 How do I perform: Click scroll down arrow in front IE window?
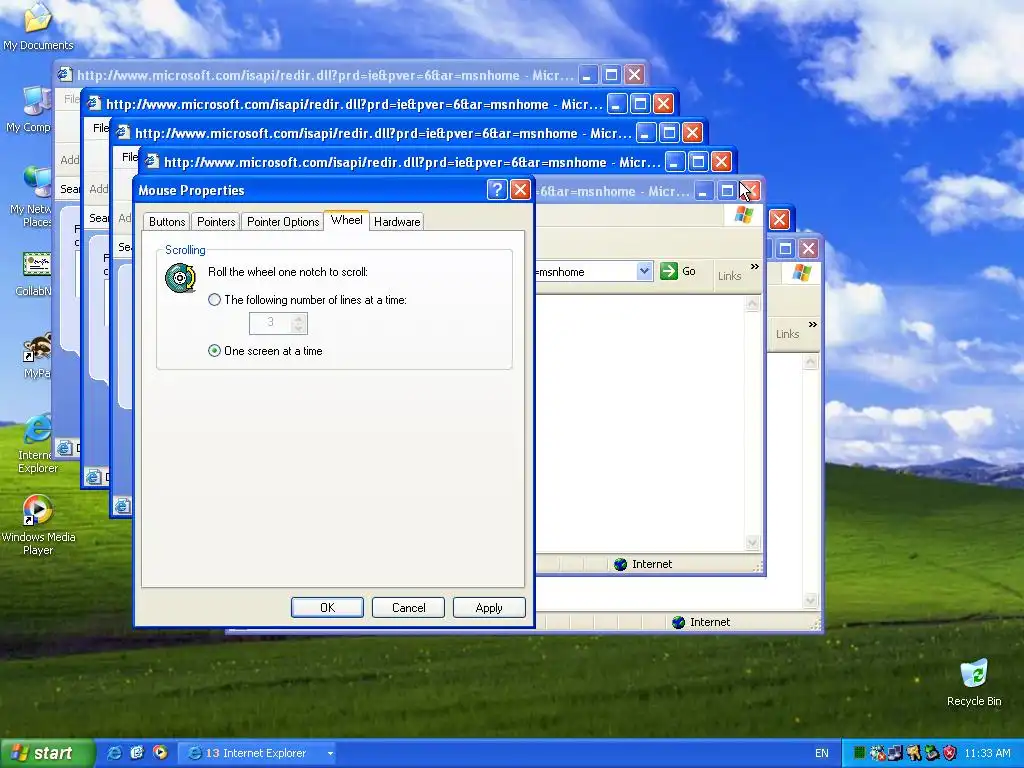click(x=752, y=542)
